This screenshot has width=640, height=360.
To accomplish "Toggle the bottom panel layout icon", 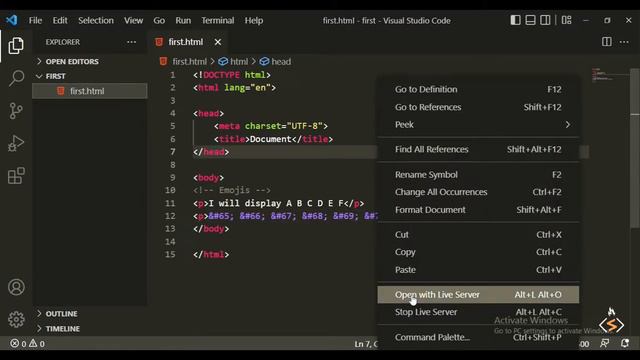I will pos(530,20).
